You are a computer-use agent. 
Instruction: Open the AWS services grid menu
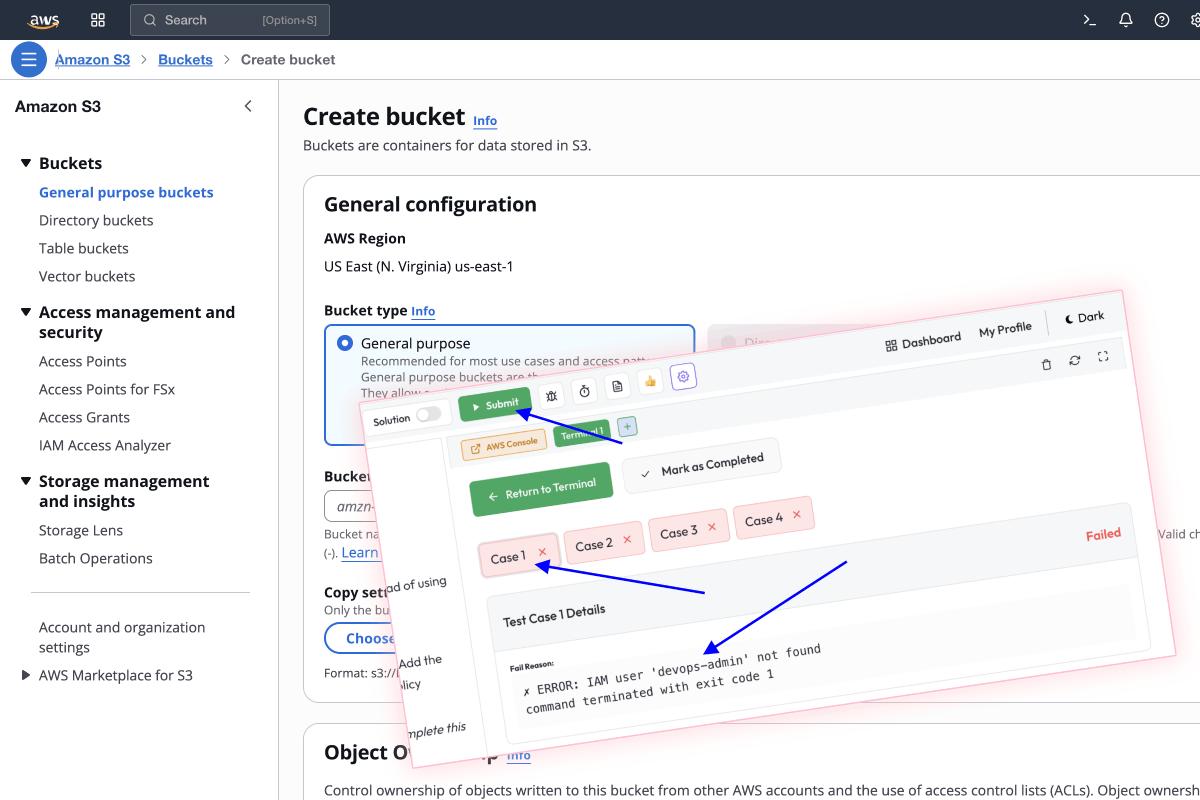pos(98,20)
